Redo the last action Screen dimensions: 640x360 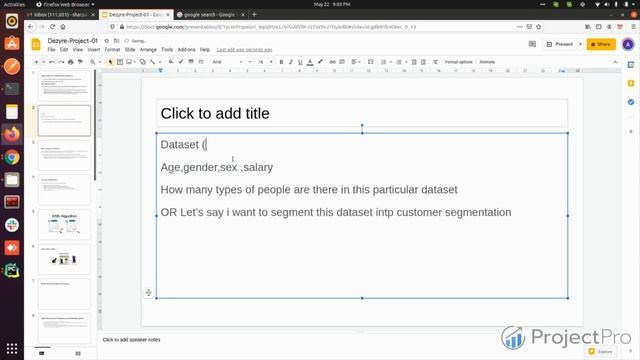pos(61,62)
